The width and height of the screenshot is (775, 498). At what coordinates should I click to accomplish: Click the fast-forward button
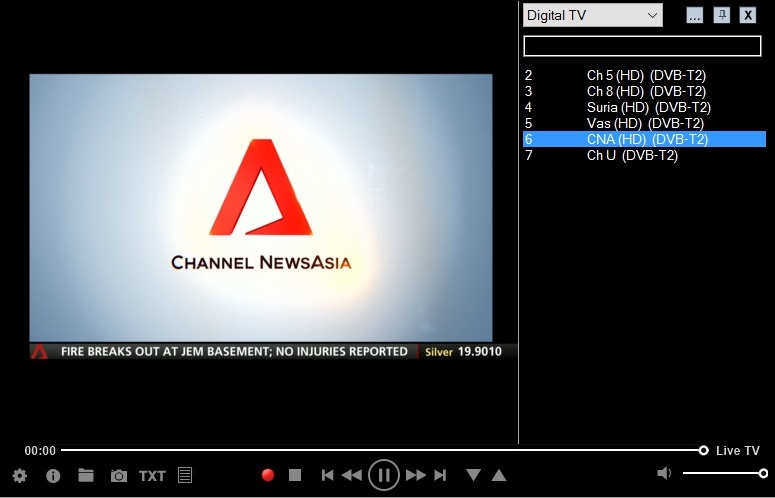pos(416,475)
